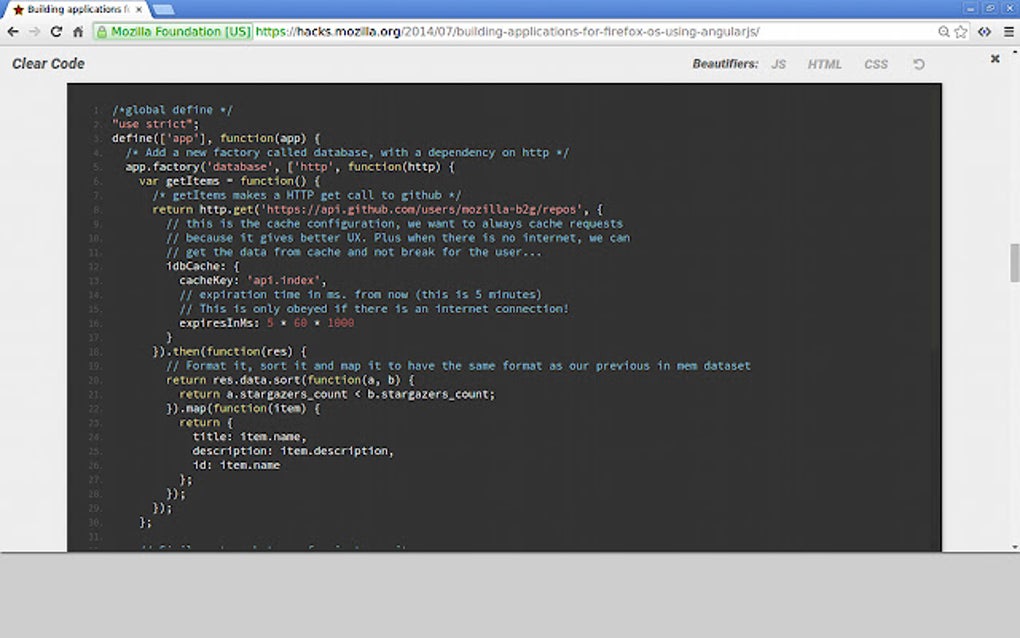Open the Clear Code extension icon in the toolbar
The image size is (1020, 638).
click(983, 31)
